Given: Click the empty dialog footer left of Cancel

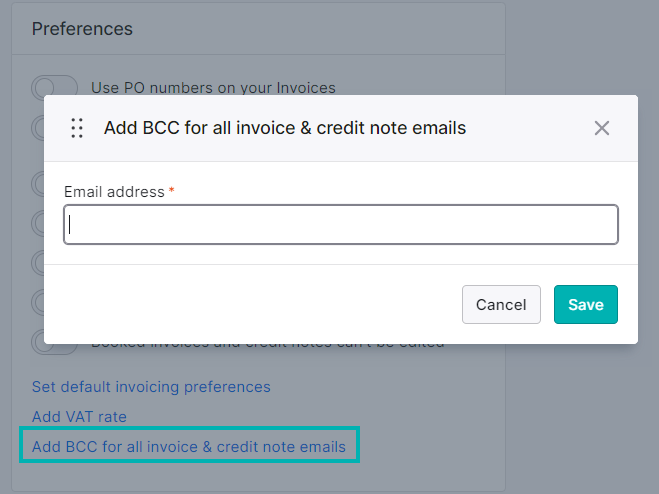Looking at the screenshot, I should pos(252,304).
